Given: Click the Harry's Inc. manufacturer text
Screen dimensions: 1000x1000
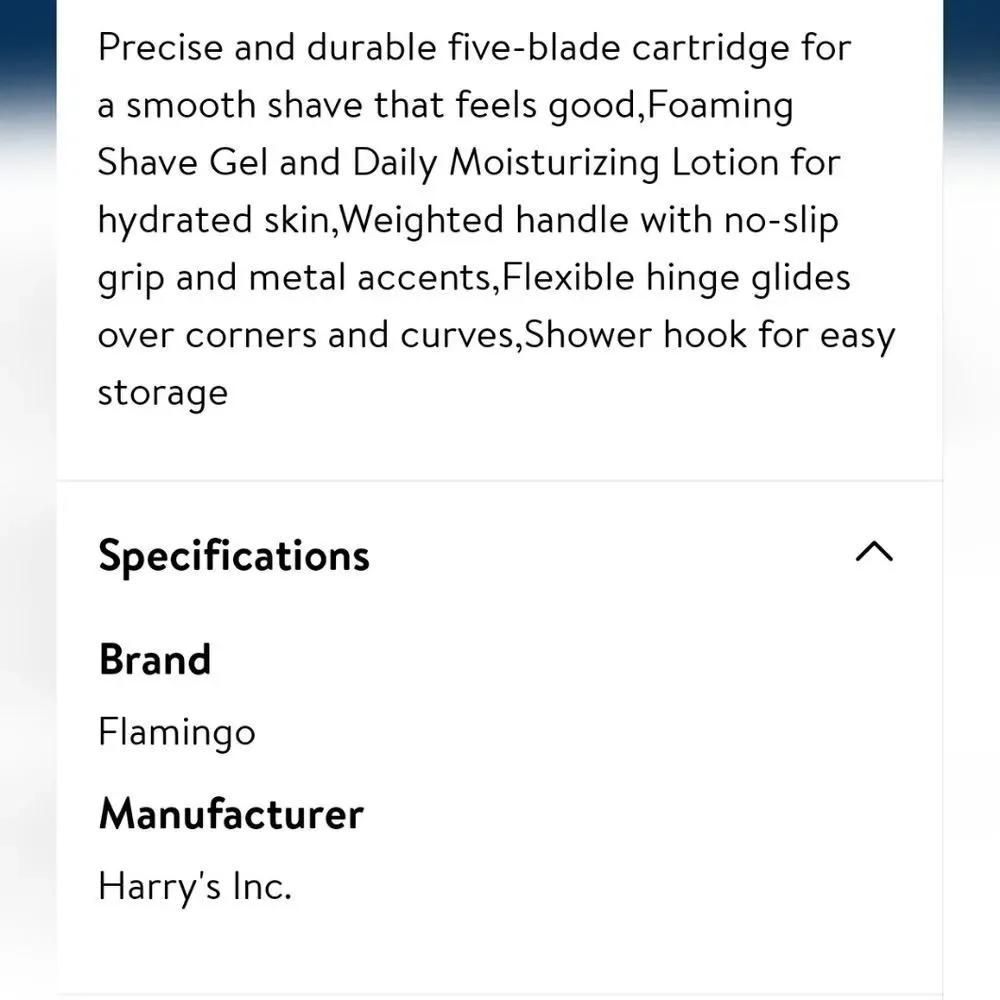Looking at the screenshot, I should tap(195, 886).
